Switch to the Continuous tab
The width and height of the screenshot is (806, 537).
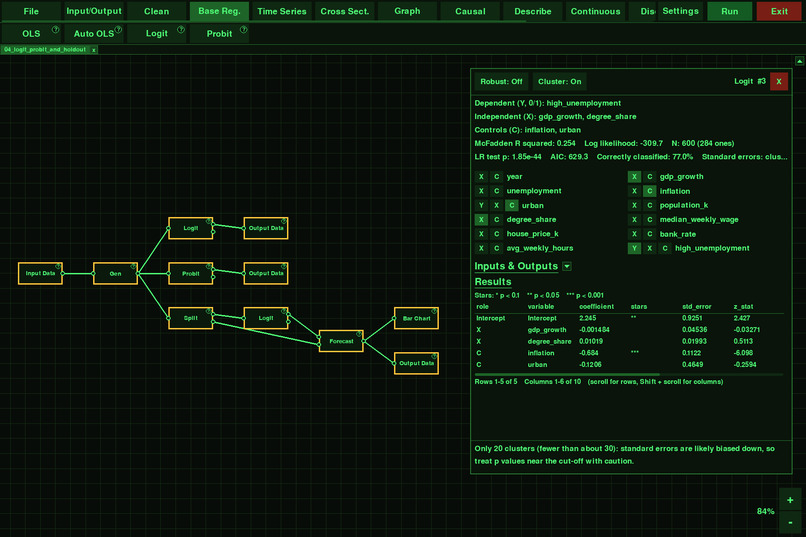595,11
